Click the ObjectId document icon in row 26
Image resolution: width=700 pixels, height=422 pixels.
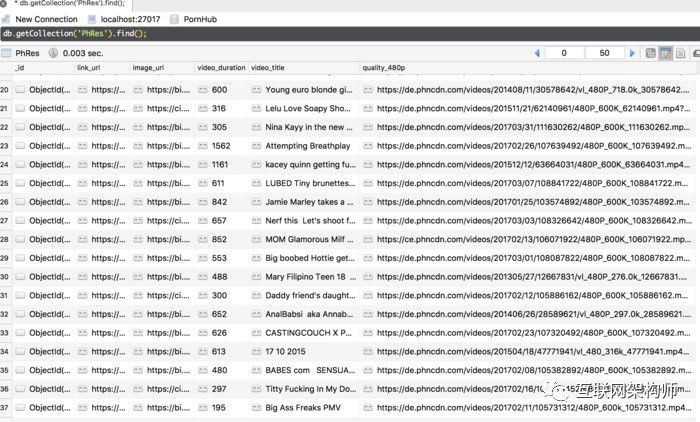click(x=20, y=202)
